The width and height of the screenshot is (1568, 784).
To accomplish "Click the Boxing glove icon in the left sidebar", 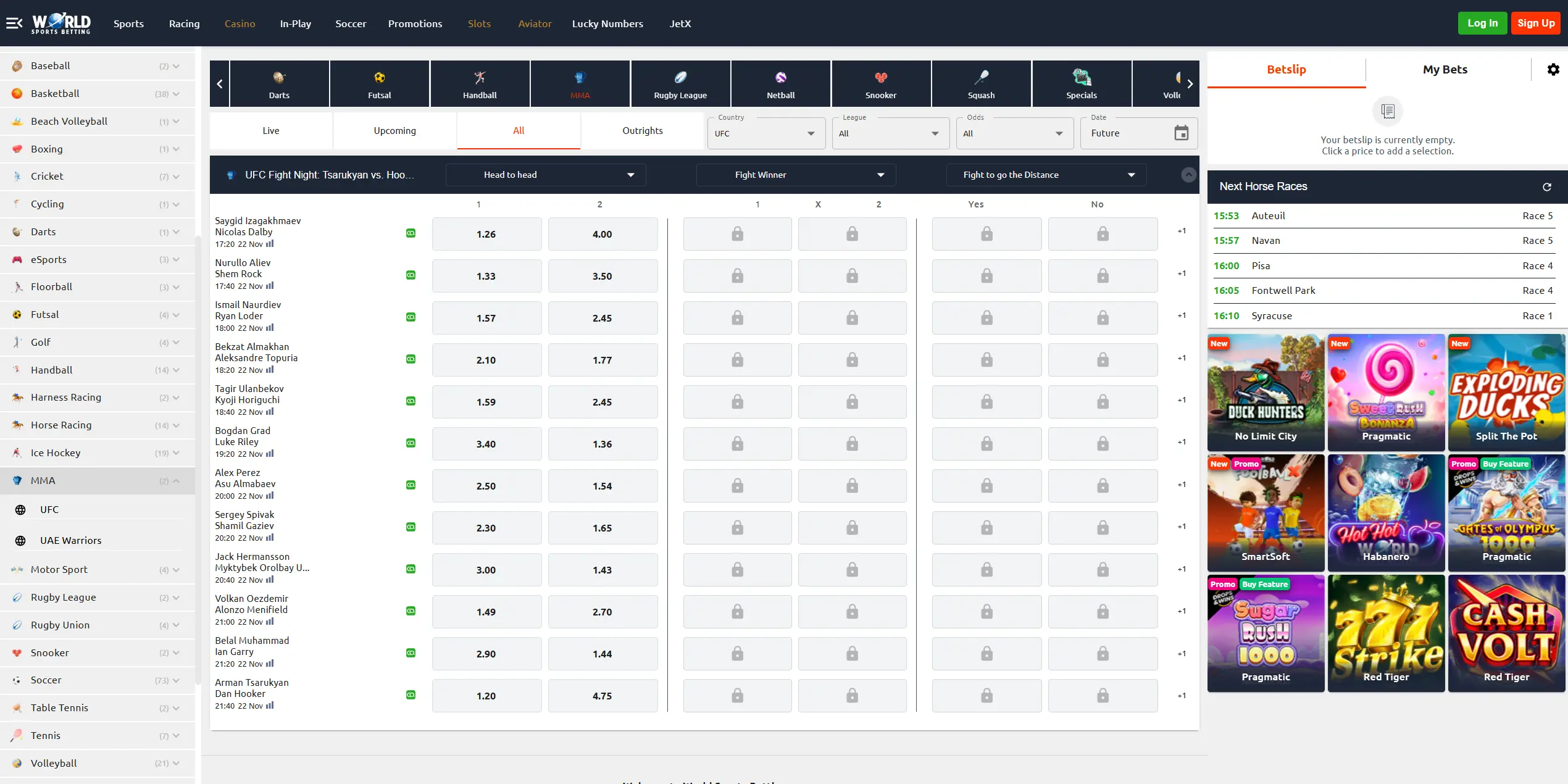I will pos(17,149).
